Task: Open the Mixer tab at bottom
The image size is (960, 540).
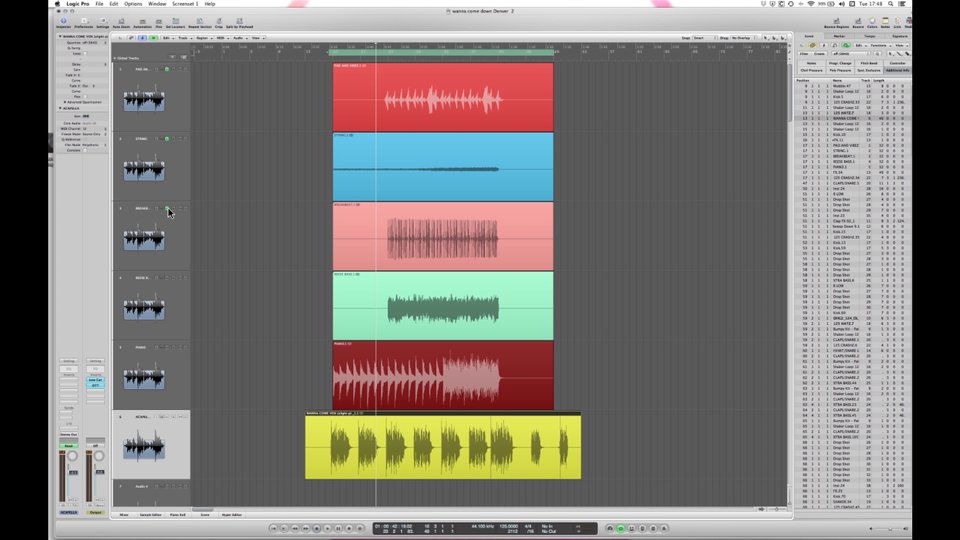Action: click(x=124, y=515)
